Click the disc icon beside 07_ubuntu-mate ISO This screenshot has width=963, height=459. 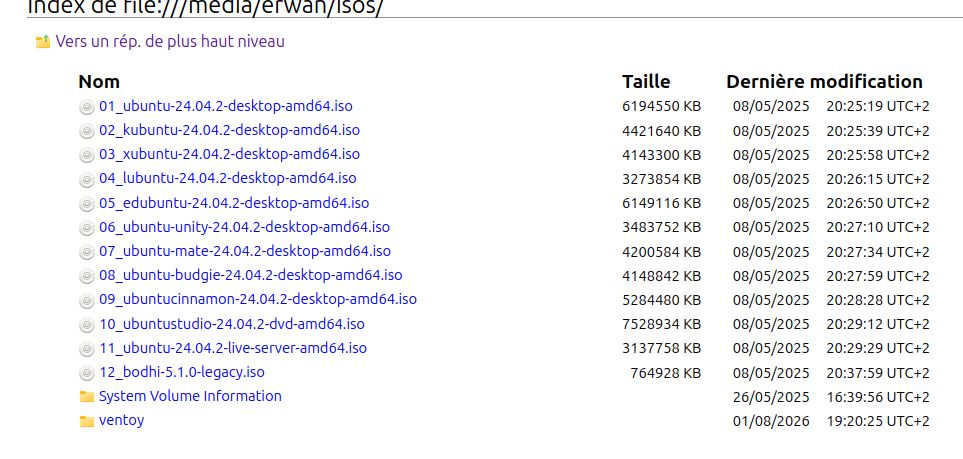coord(87,253)
